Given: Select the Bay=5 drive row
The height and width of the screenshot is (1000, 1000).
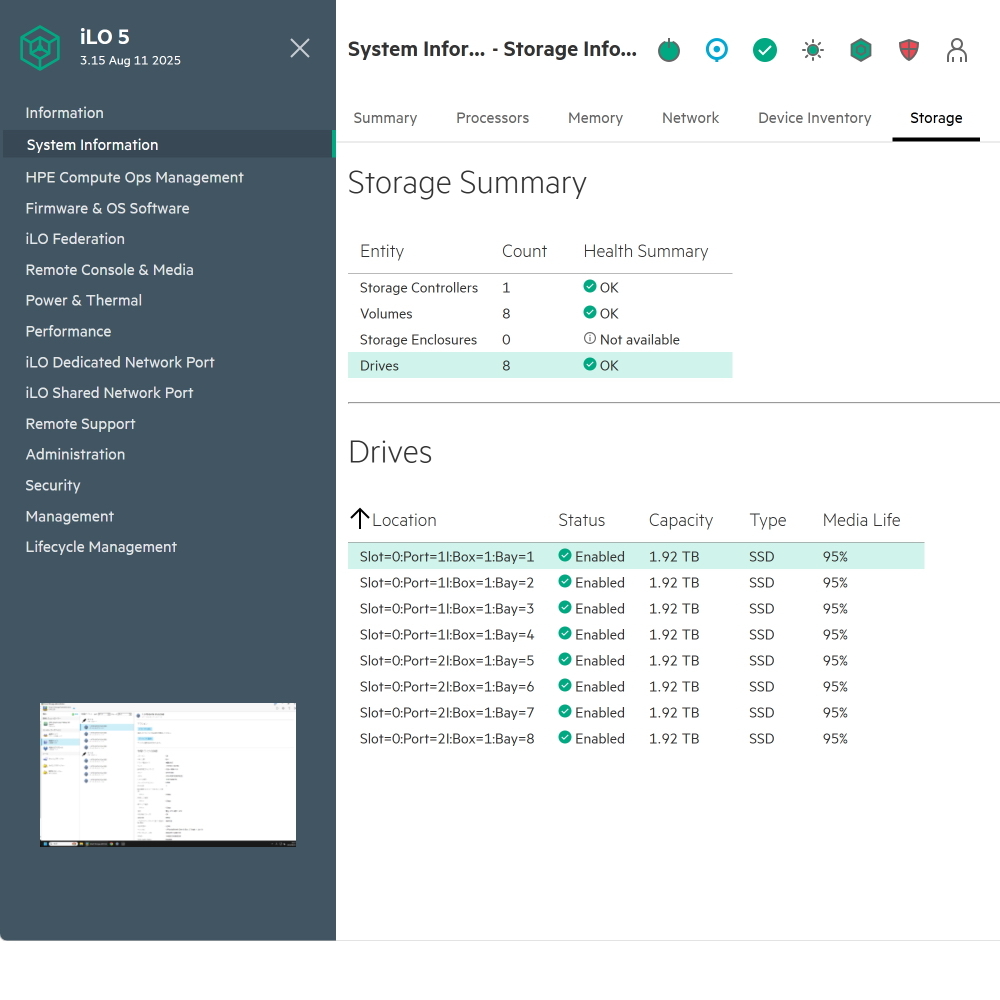Looking at the screenshot, I should pos(447,661).
